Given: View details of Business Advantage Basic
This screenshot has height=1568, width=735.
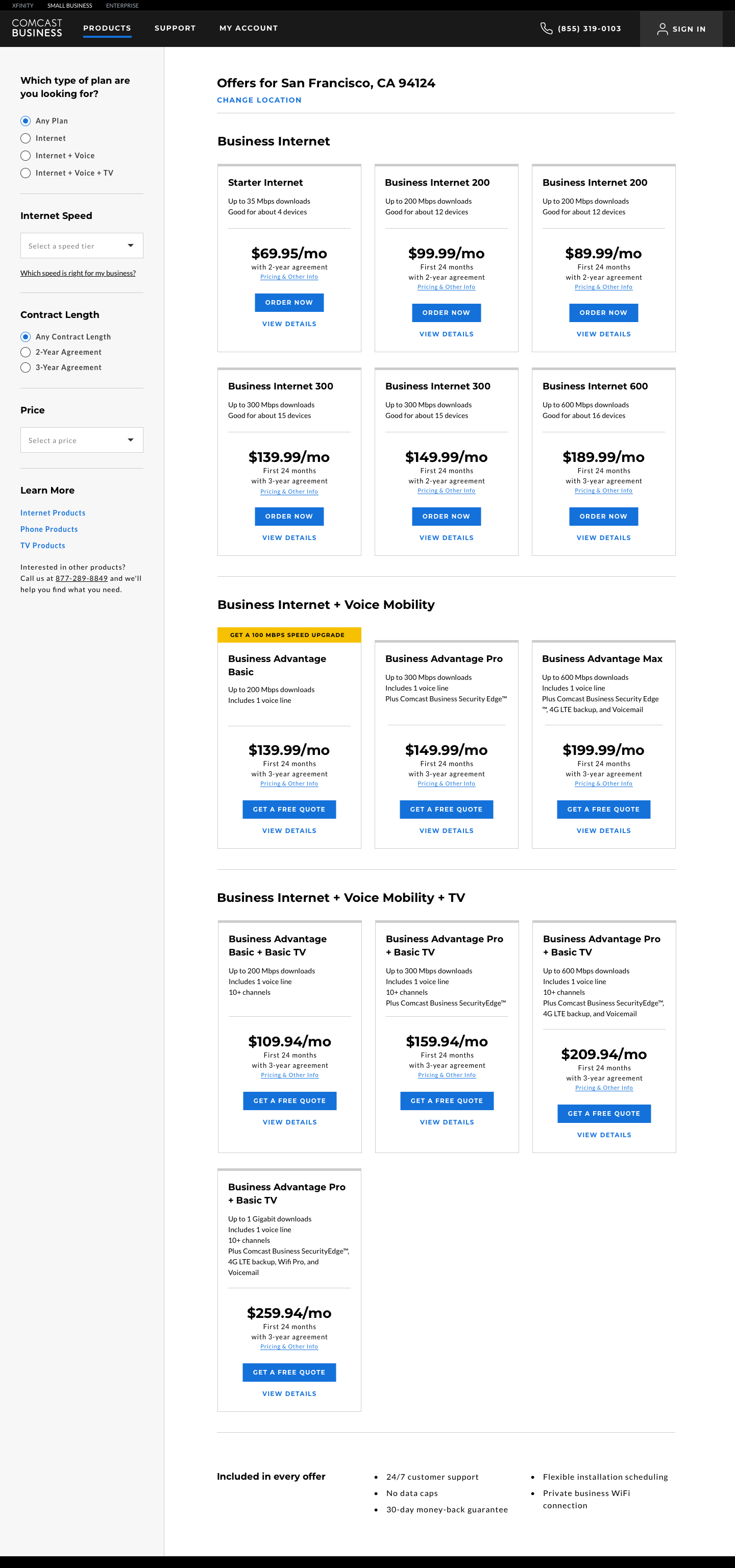Looking at the screenshot, I should click(x=289, y=830).
